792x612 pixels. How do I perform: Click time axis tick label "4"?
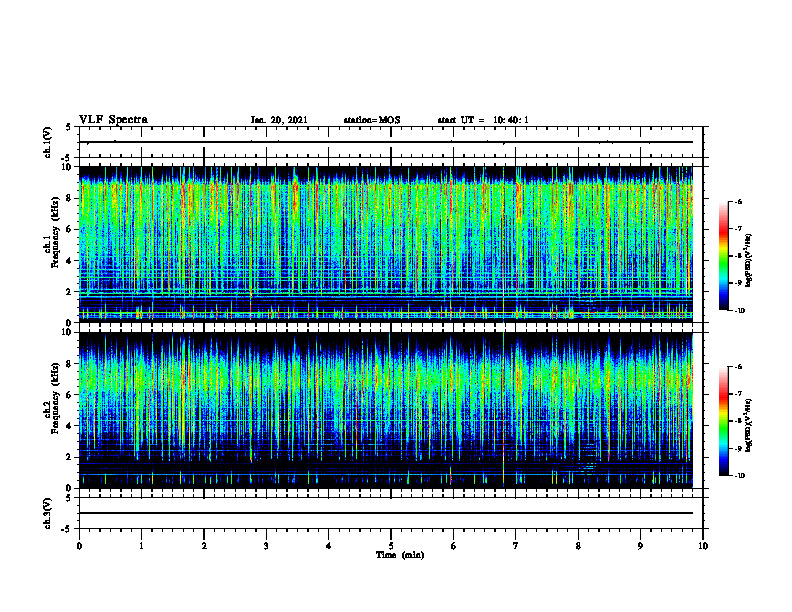tap(329, 546)
